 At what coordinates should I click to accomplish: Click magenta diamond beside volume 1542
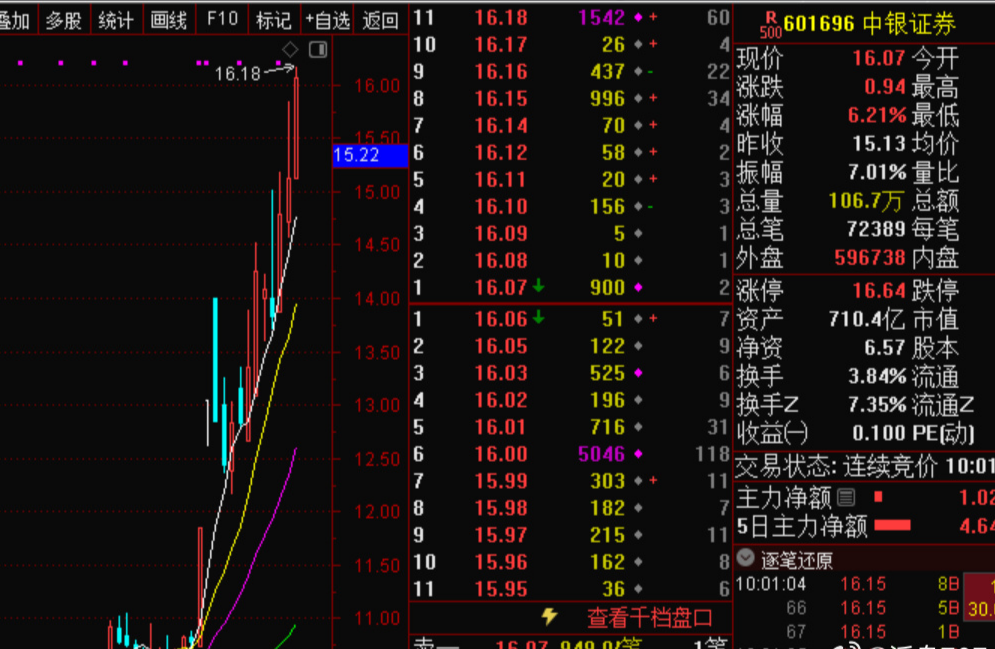tap(638, 18)
